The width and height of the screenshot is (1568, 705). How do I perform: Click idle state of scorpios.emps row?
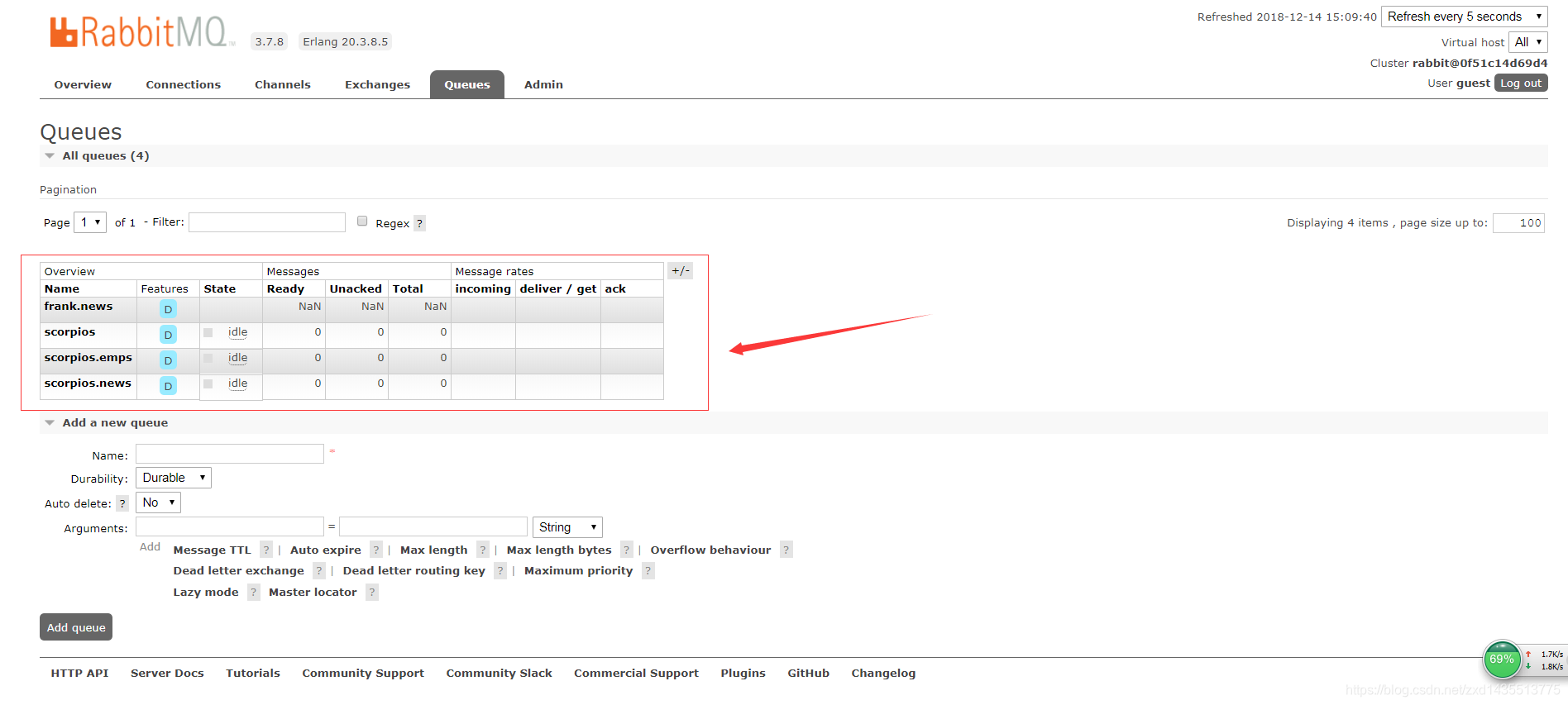coord(237,358)
